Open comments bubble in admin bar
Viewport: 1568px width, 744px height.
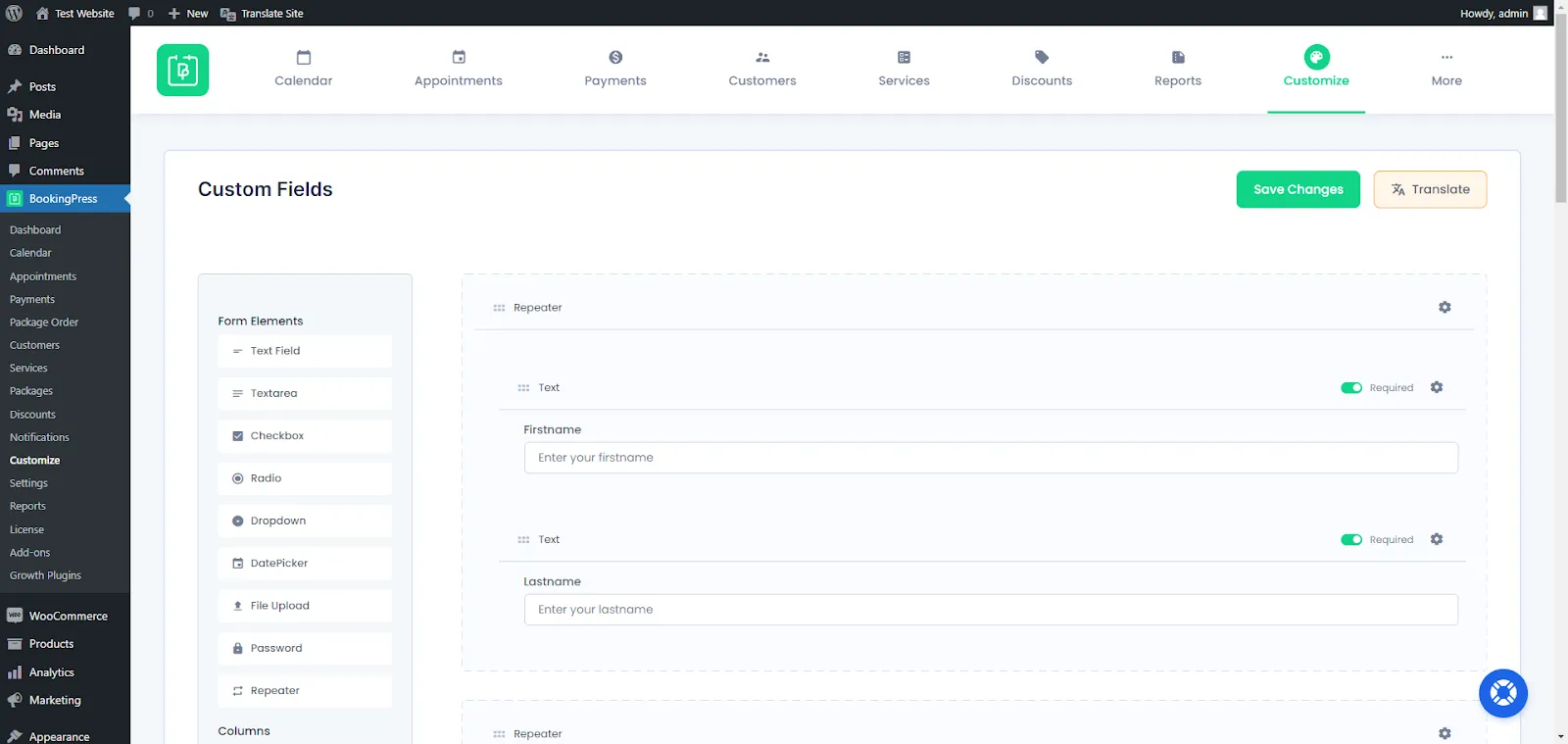pos(141,13)
